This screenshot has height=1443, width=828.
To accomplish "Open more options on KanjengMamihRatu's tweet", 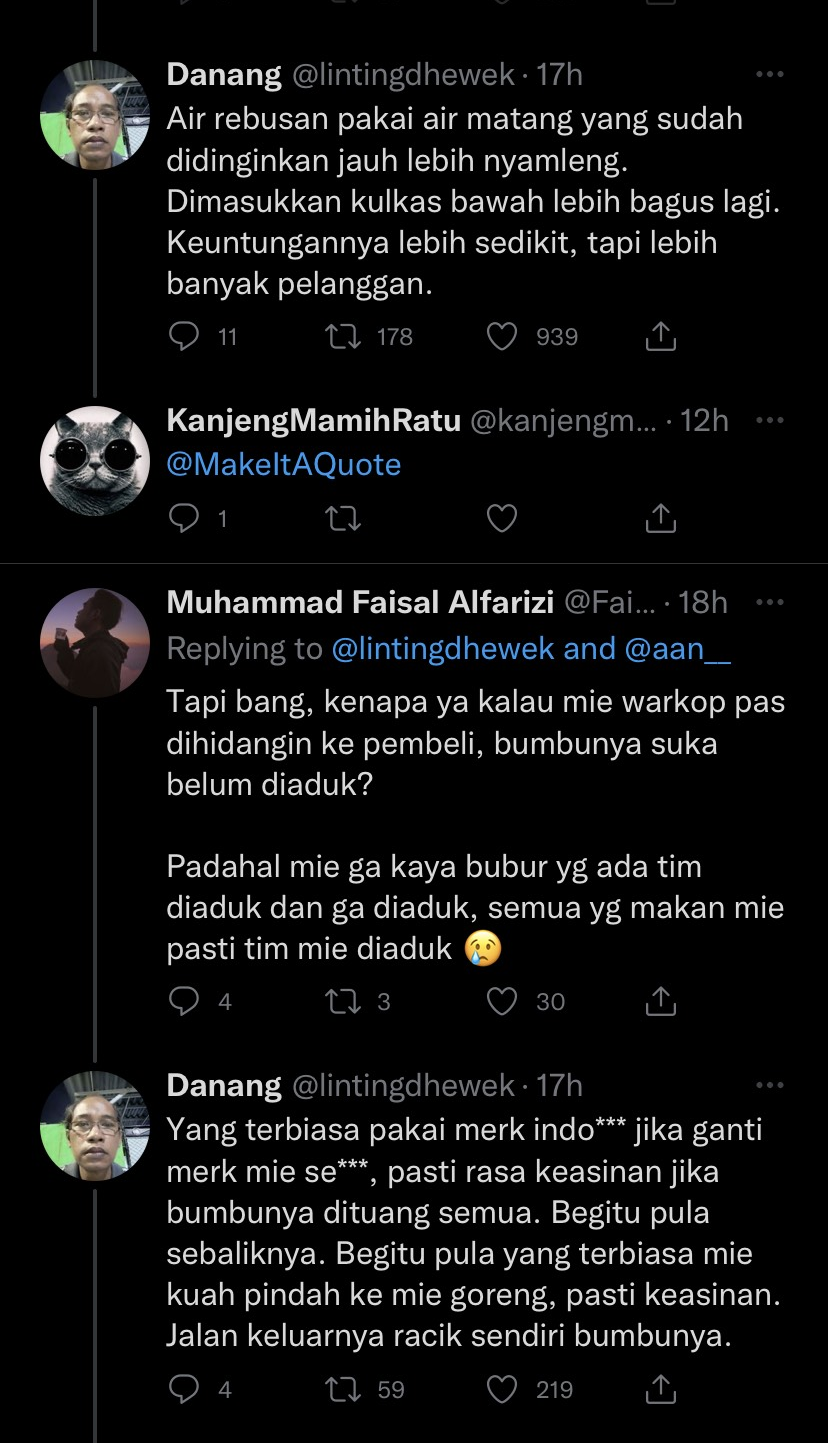I will (770, 420).
